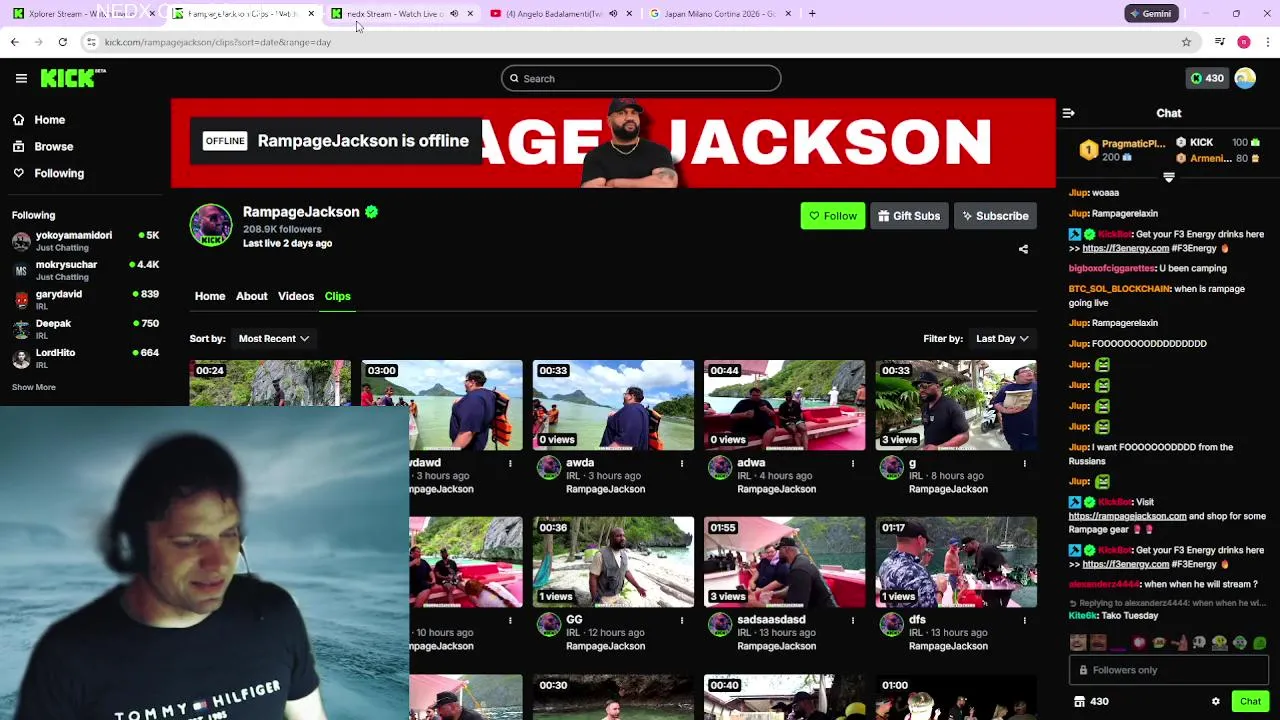
Task: Open Following in sidebar
Action: pos(59,173)
